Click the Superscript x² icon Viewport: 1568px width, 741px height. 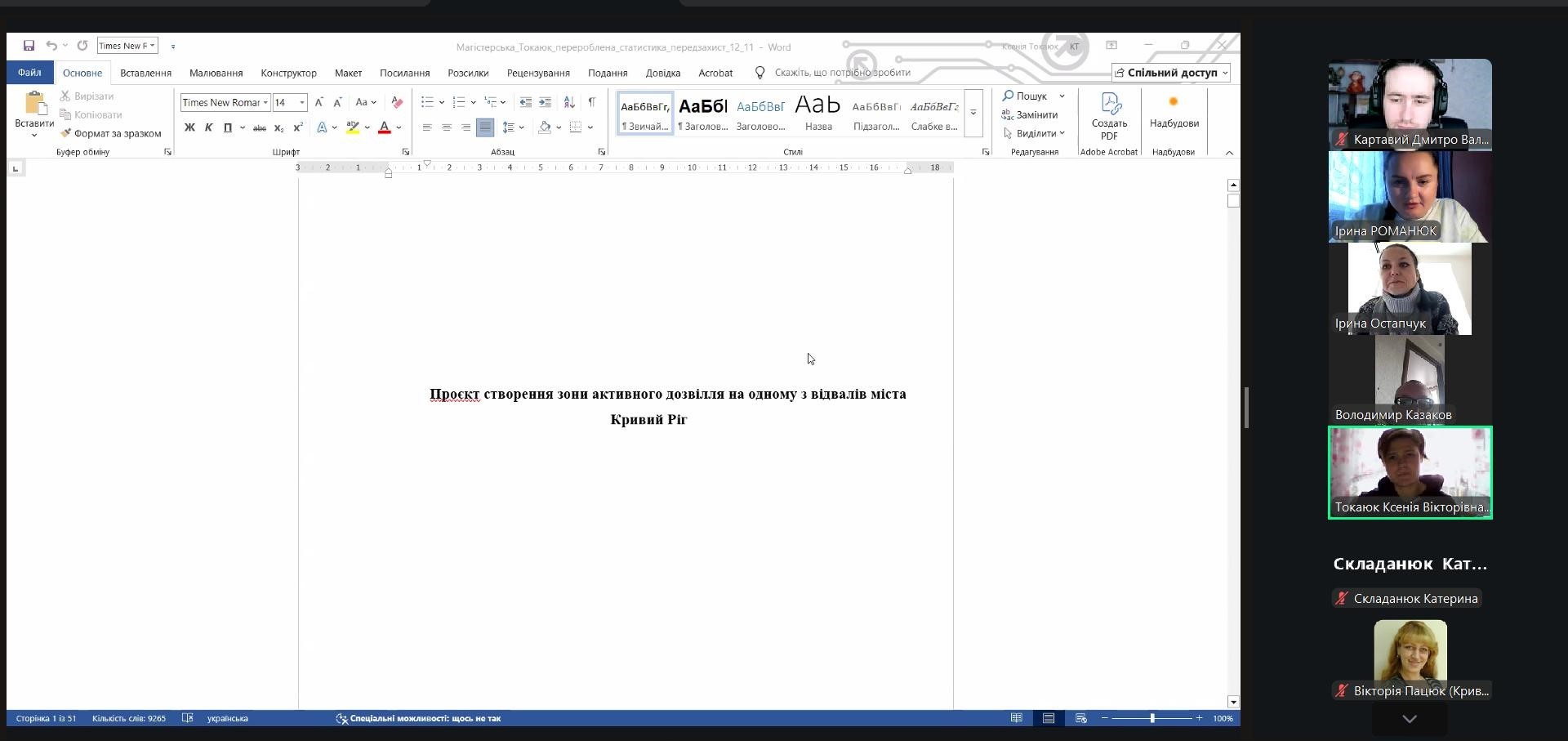tap(298, 127)
